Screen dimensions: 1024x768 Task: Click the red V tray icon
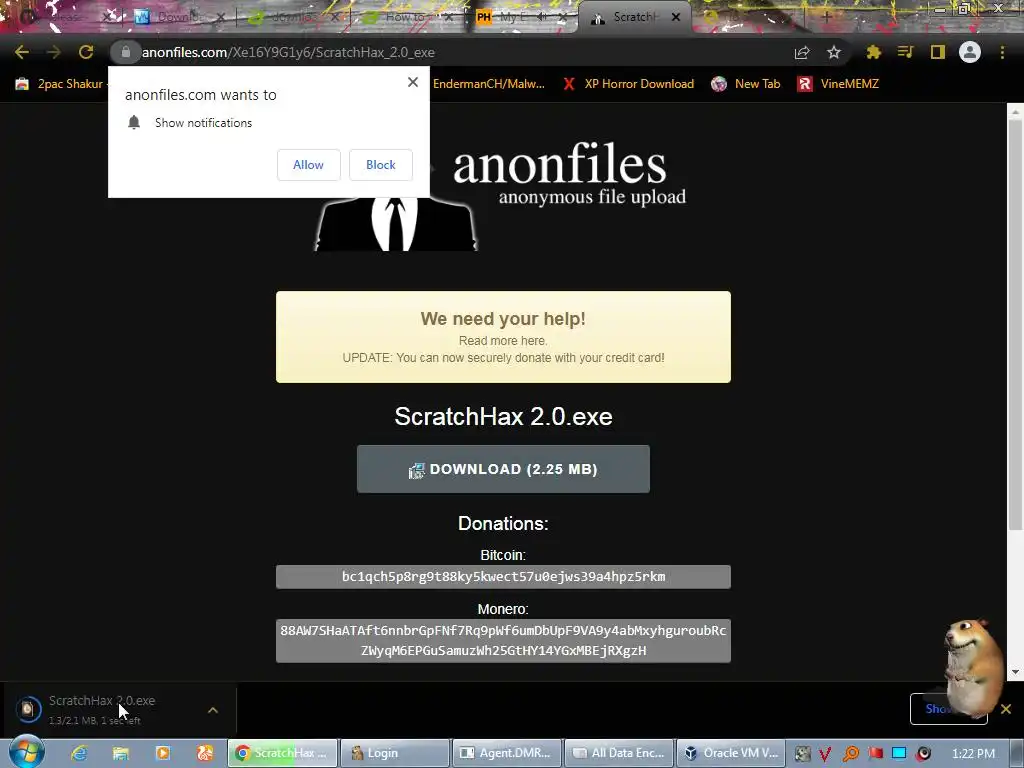pos(825,754)
